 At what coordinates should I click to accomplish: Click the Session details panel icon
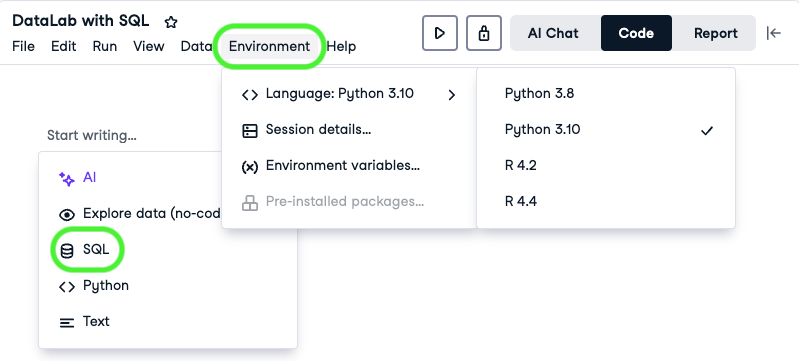pos(250,131)
